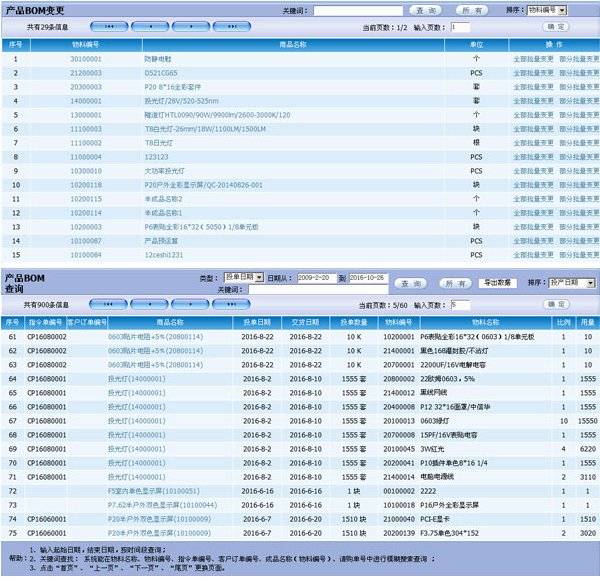Go to first page in 产品BOM查询 pager

click(x=109, y=304)
